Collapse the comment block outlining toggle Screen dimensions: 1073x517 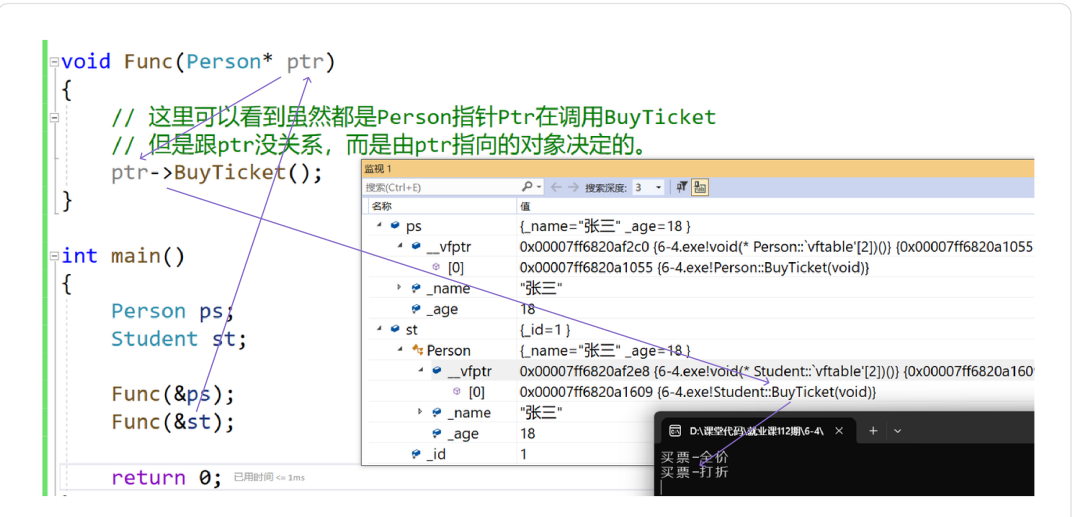[53, 118]
